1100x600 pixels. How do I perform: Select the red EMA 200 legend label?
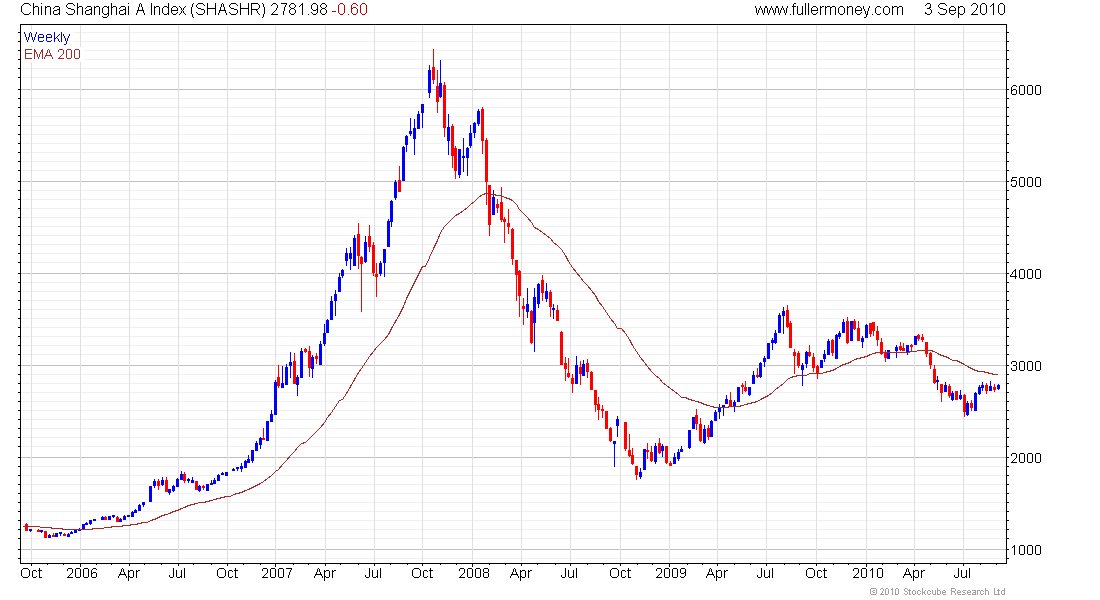tap(53, 54)
